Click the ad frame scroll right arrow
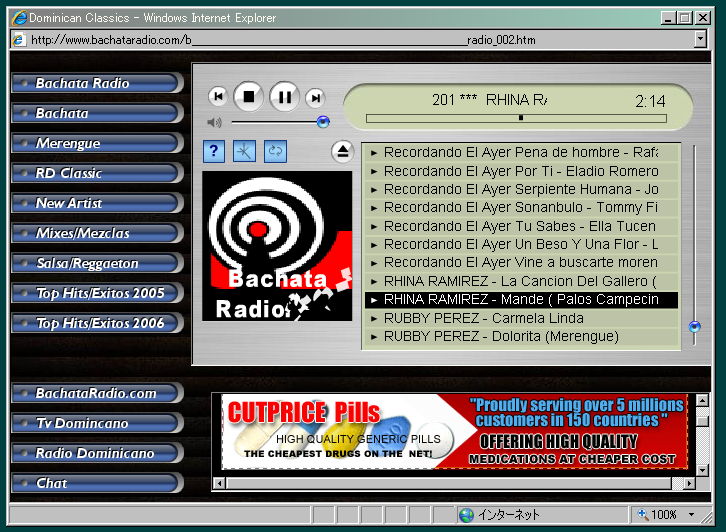 coord(690,484)
